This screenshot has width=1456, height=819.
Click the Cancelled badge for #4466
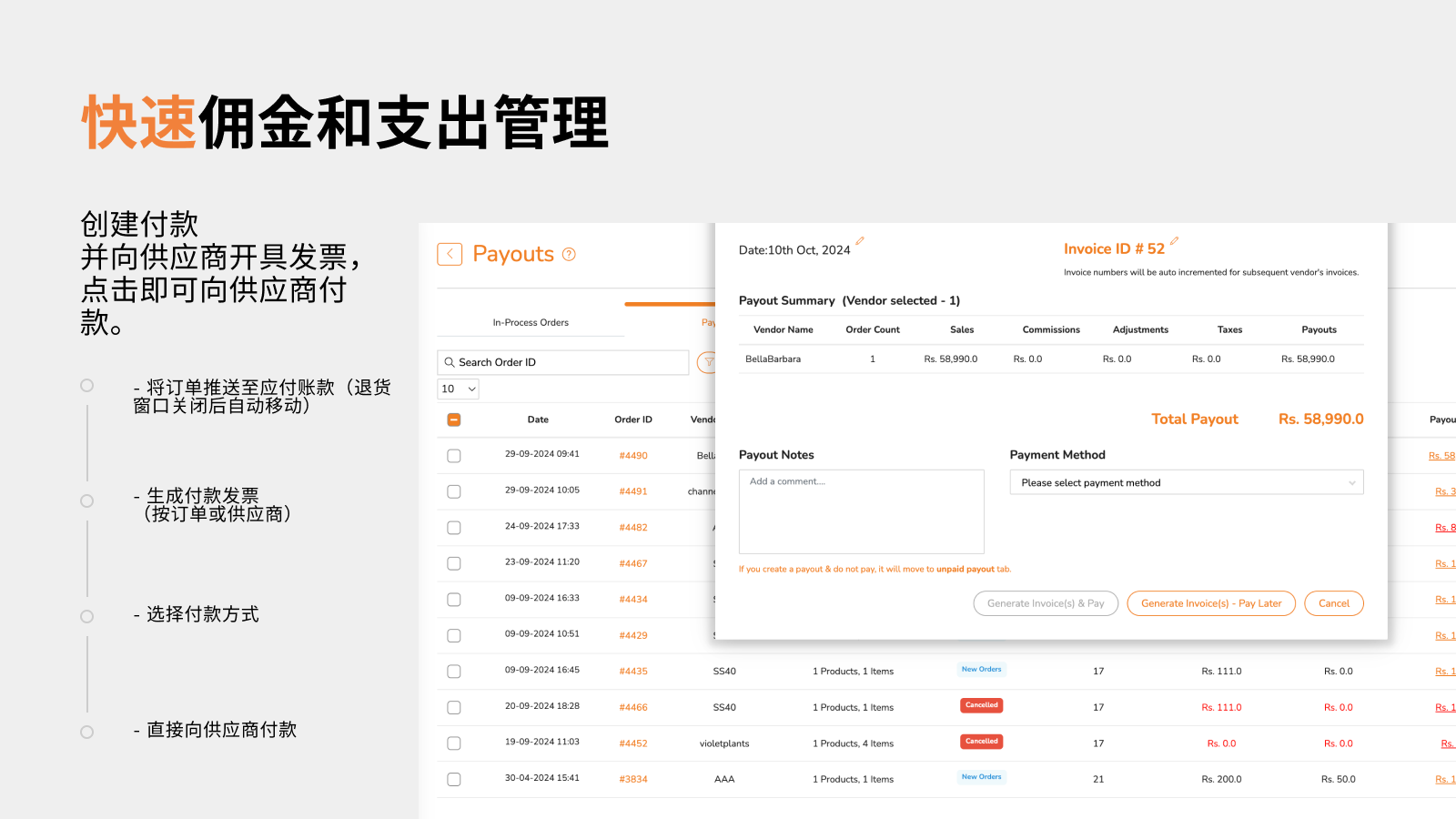(982, 705)
